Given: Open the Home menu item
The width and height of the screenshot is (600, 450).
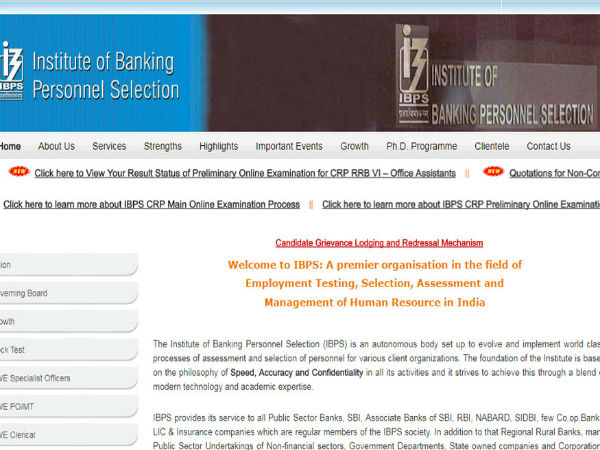Looking at the screenshot, I should point(10,146).
